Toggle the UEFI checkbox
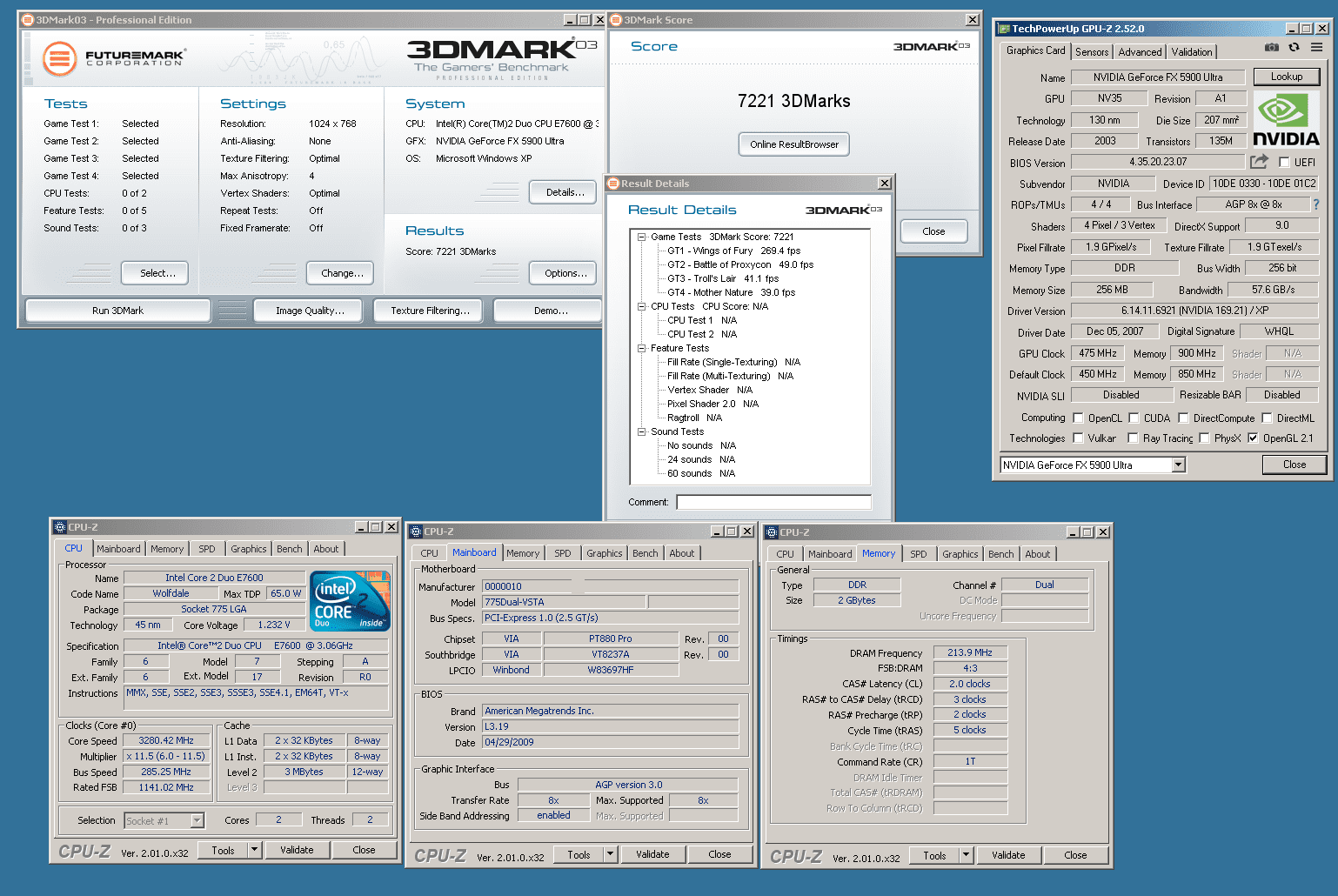Image resolution: width=1338 pixels, height=896 pixels. point(1284,162)
